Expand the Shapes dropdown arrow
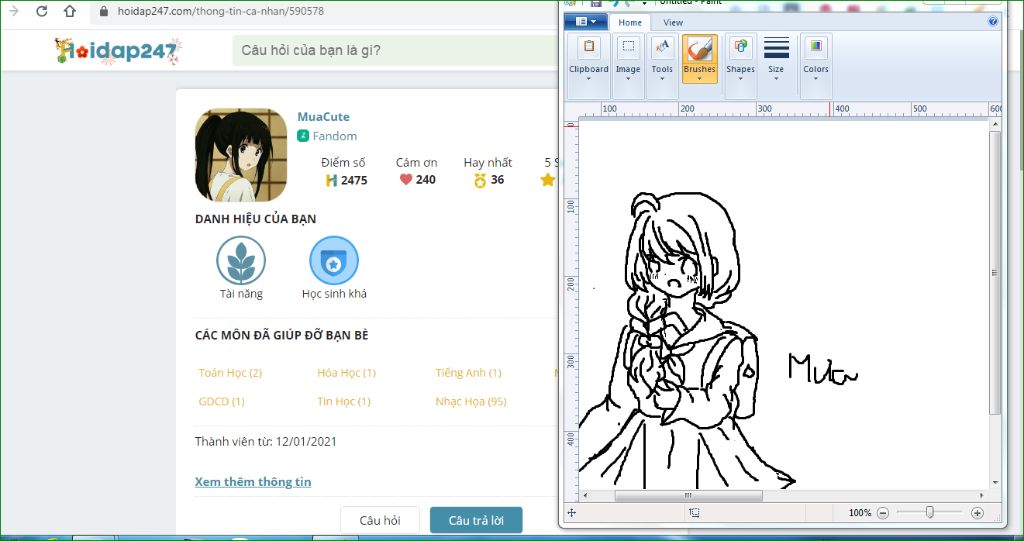The image size is (1024, 541). point(740,79)
